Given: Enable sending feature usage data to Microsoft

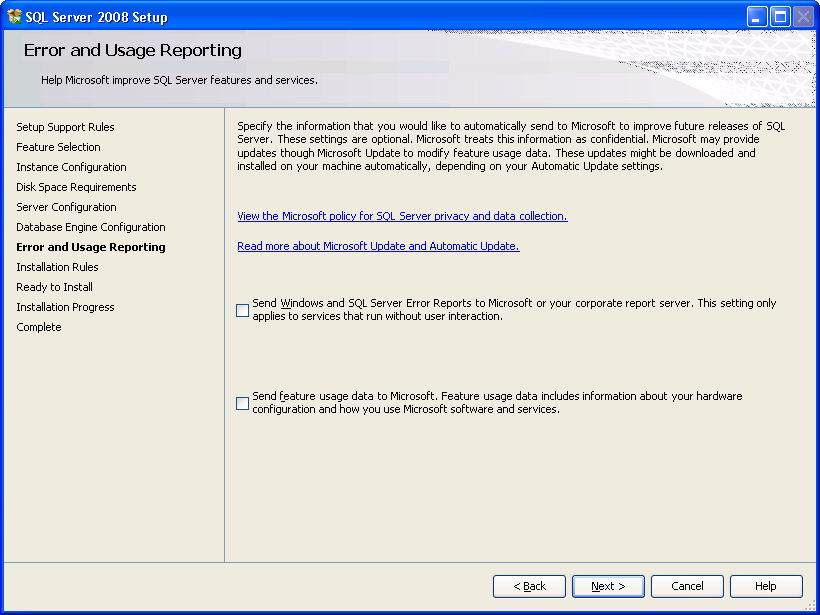Looking at the screenshot, I should click(242, 403).
